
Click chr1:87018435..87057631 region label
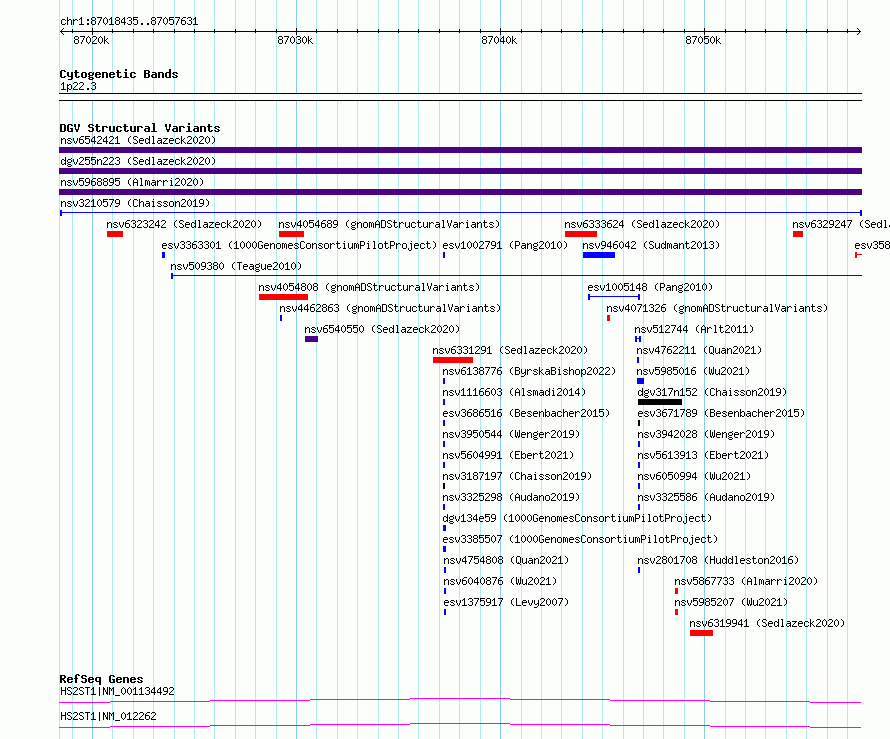129,22
